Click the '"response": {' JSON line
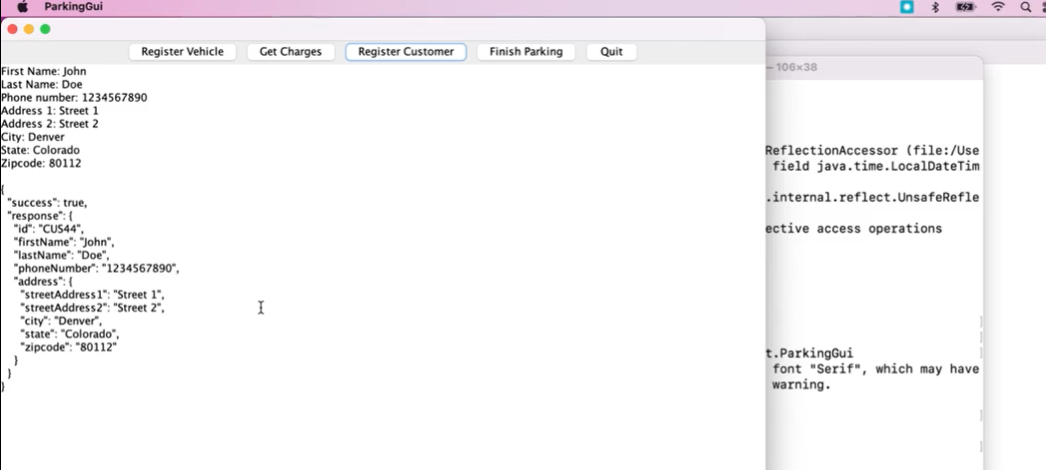The height and width of the screenshot is (470, 1046). [40, 216]
